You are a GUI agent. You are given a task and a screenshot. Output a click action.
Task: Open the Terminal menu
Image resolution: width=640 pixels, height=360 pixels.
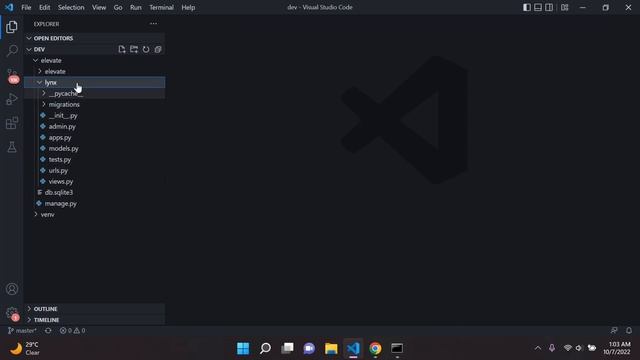click(161, 7)
